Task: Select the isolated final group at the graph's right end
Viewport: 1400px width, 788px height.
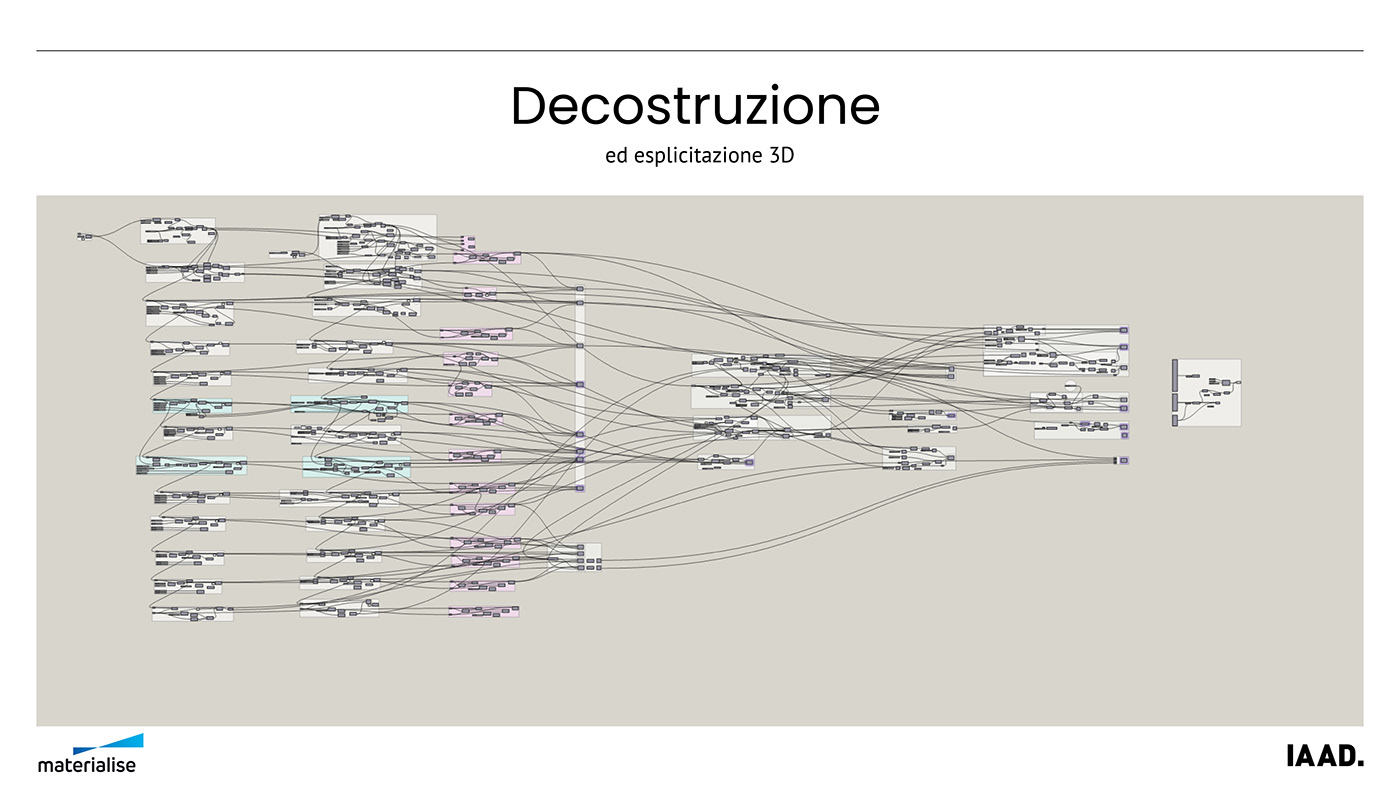Action: [1206, 393]
